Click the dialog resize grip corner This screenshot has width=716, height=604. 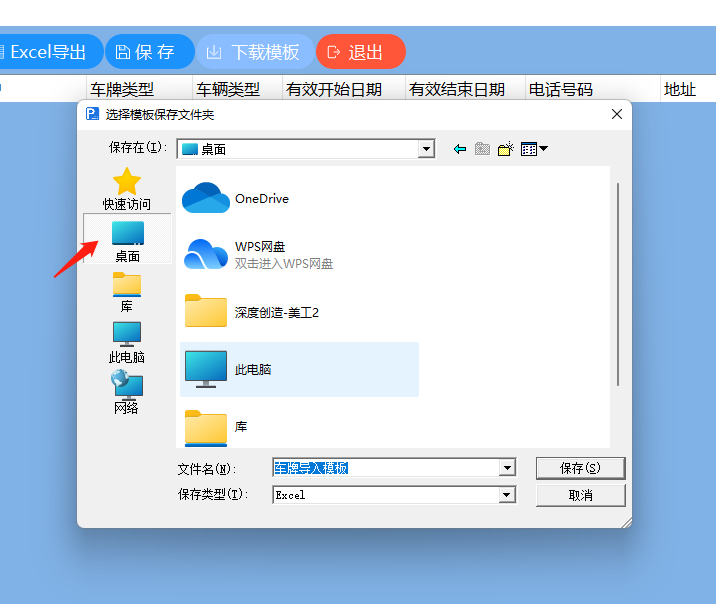626,523
